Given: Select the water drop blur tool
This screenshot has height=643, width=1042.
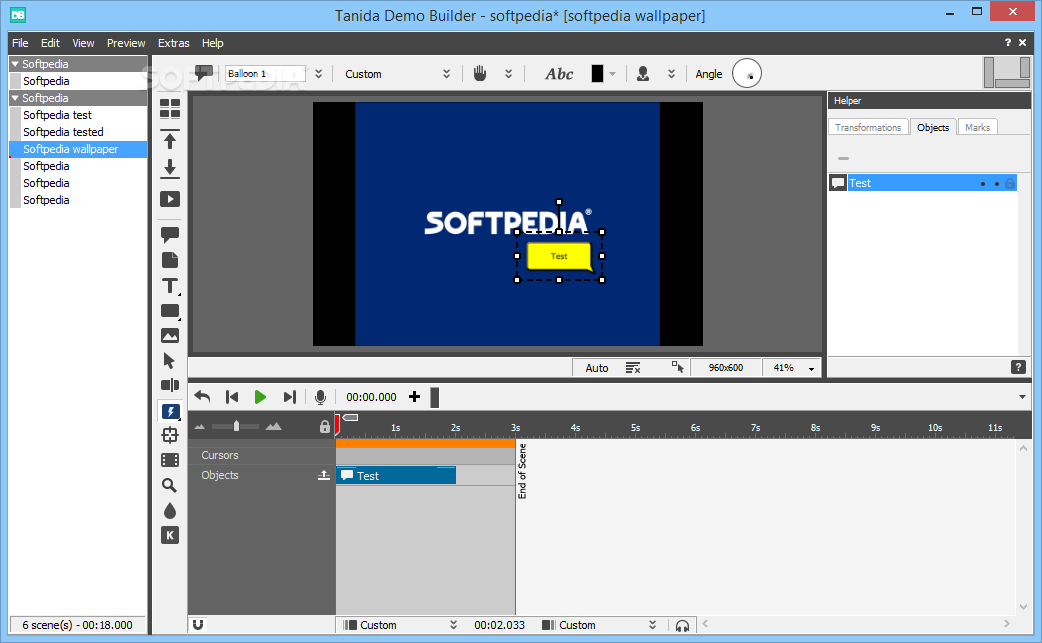Looking at the screenshot, I should tap(170, 511).
